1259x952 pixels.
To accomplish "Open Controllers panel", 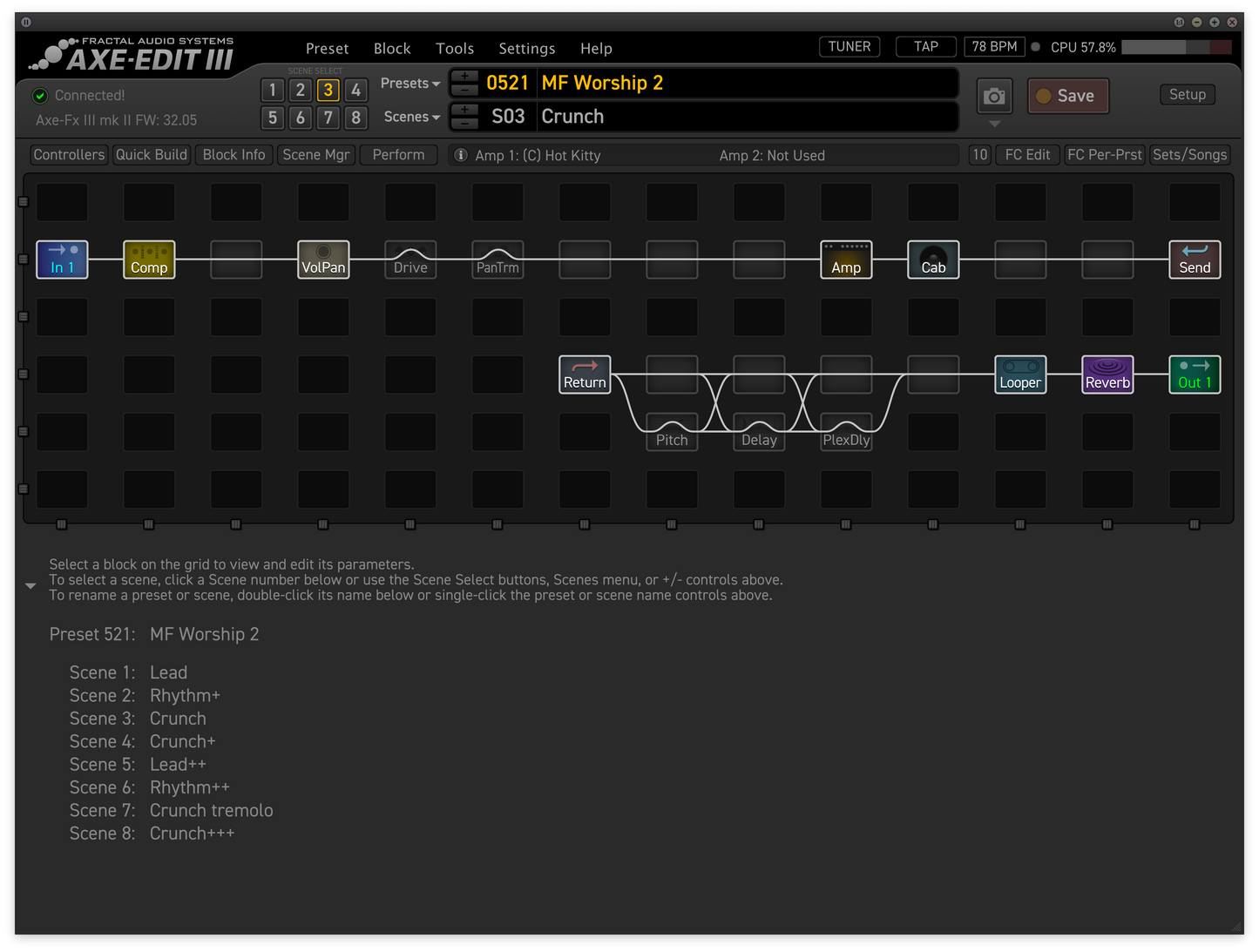I will (x=69, y=155).
